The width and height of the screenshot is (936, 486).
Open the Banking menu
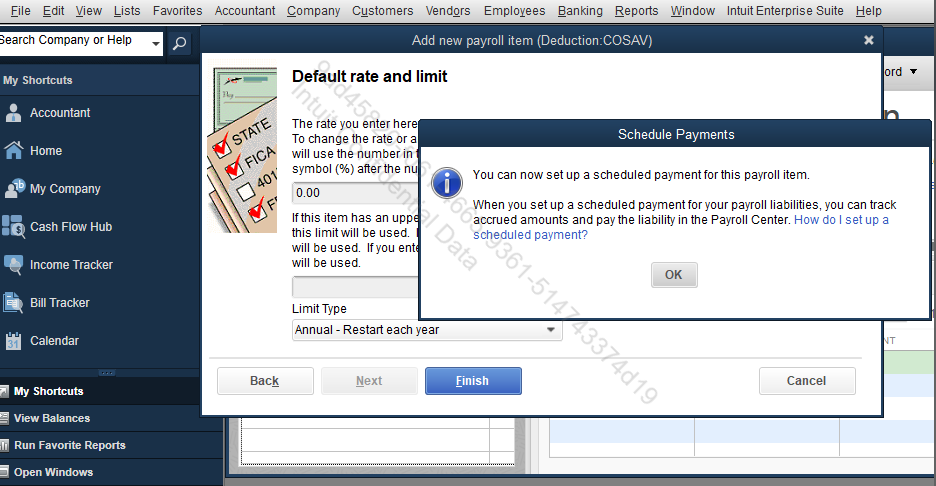(579, 11)
